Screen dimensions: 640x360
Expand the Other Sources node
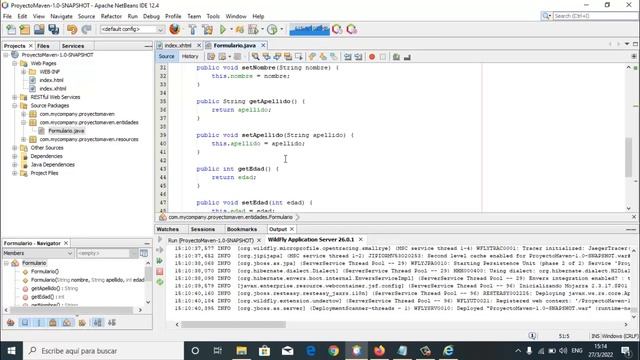point(15,148)
